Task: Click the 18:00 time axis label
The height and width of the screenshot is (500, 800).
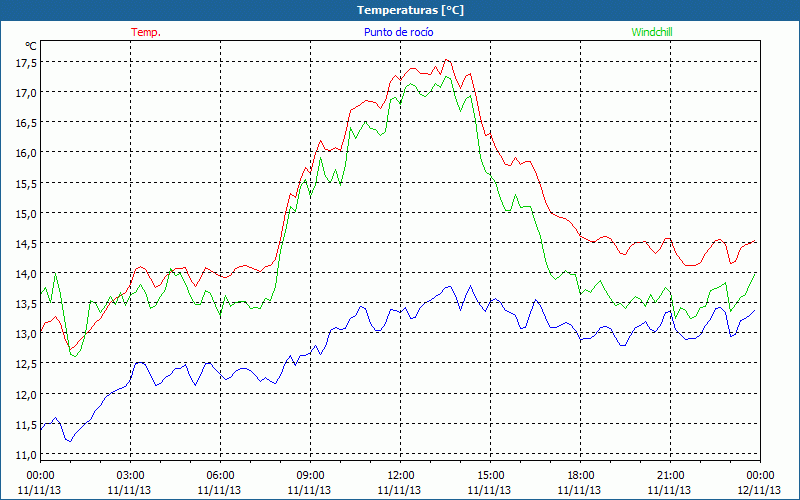Action: (581, 476)
